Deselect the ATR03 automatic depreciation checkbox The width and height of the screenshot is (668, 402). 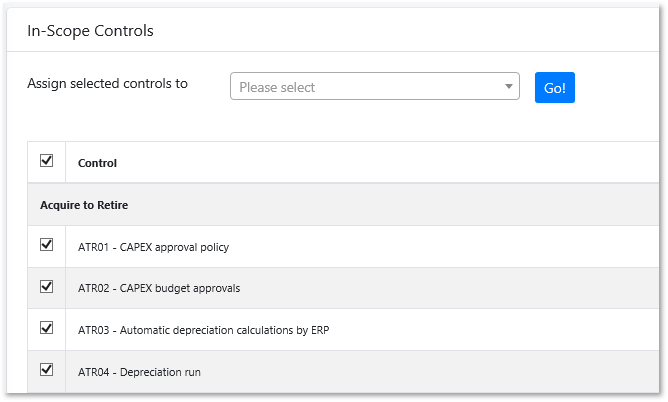tap(46, 328)
